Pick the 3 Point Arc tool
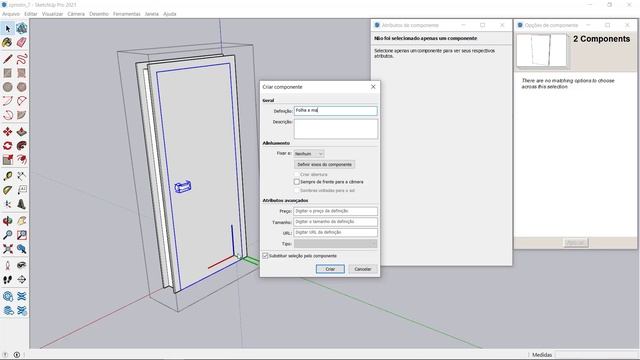 point(8,115)
